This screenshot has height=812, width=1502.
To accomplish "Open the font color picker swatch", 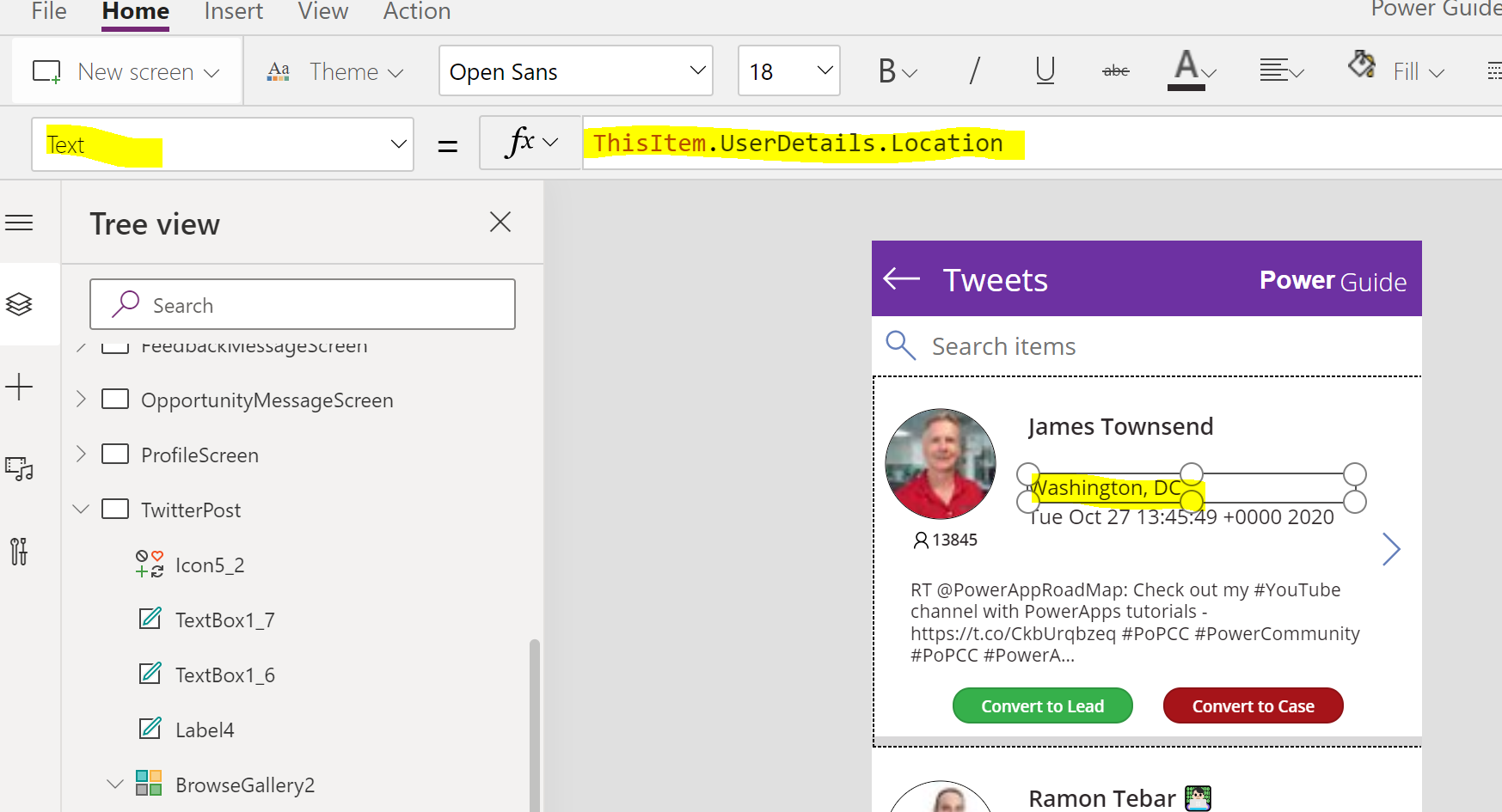I will [x=1187, y=70].
